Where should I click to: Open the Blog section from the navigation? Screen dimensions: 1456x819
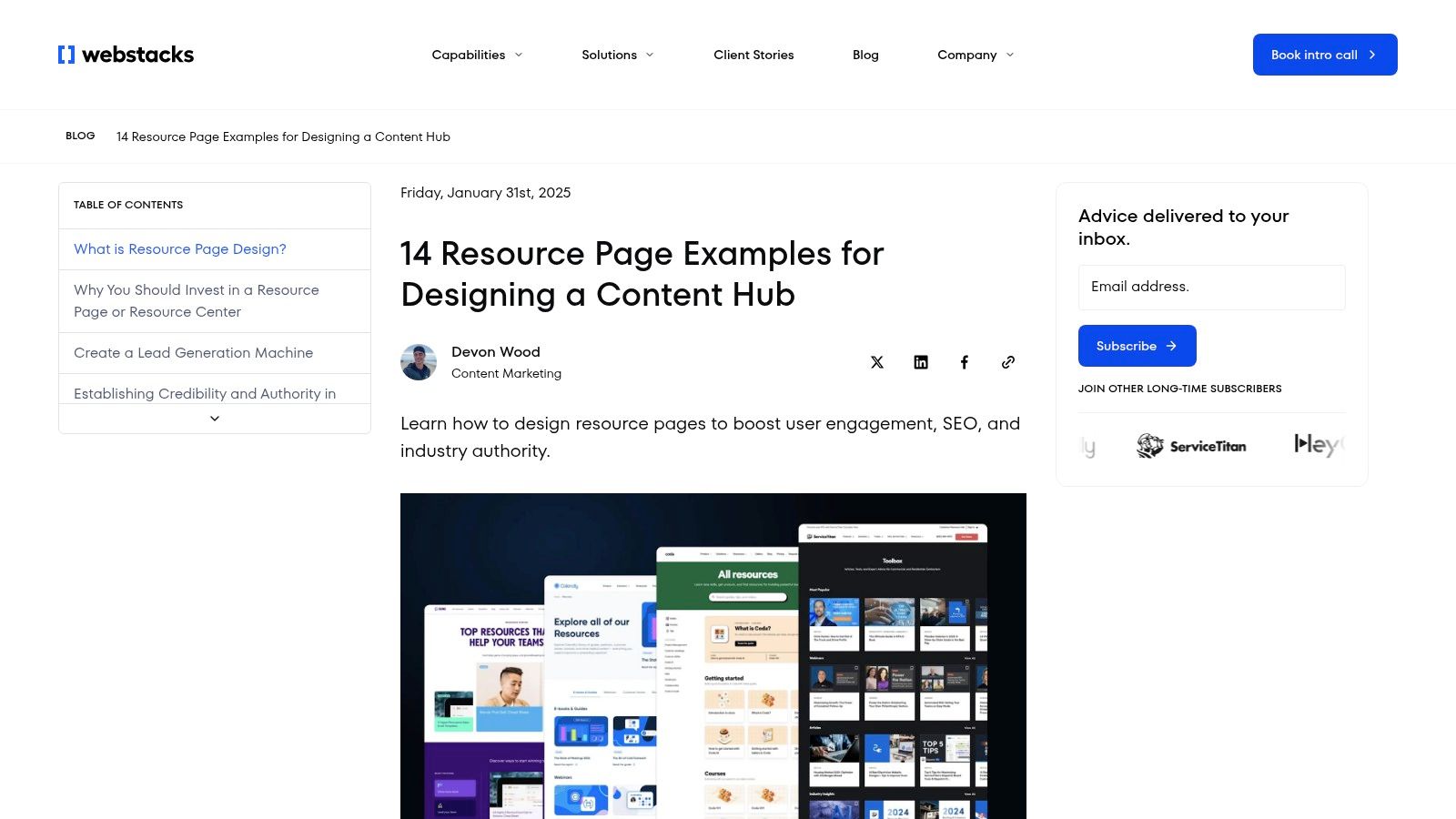[x=865, y=55]
